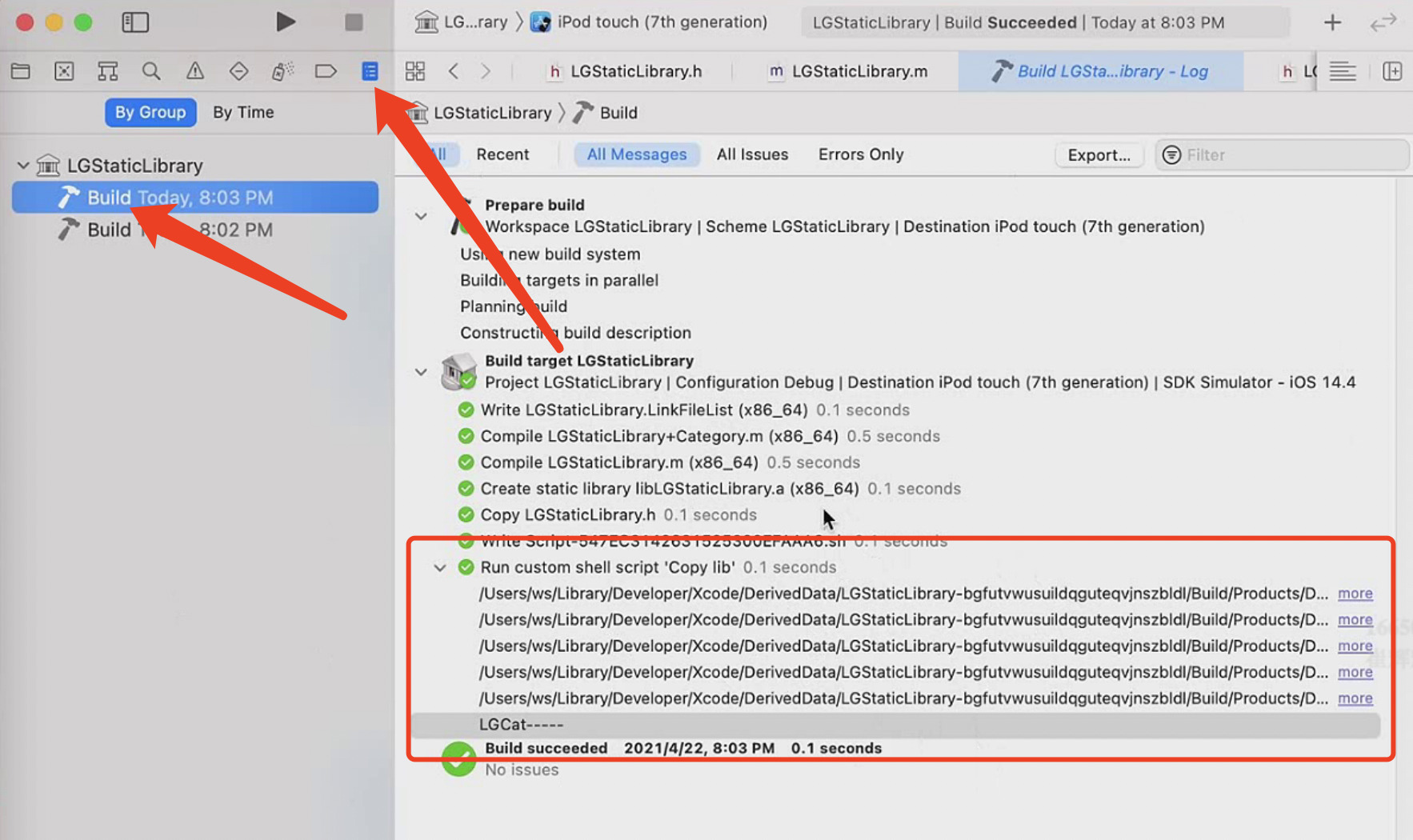The height and width of the screenshot is (840, 1413).
Task: Select Using new build system line
Action: pyautogui.click(x=550, y=254)
